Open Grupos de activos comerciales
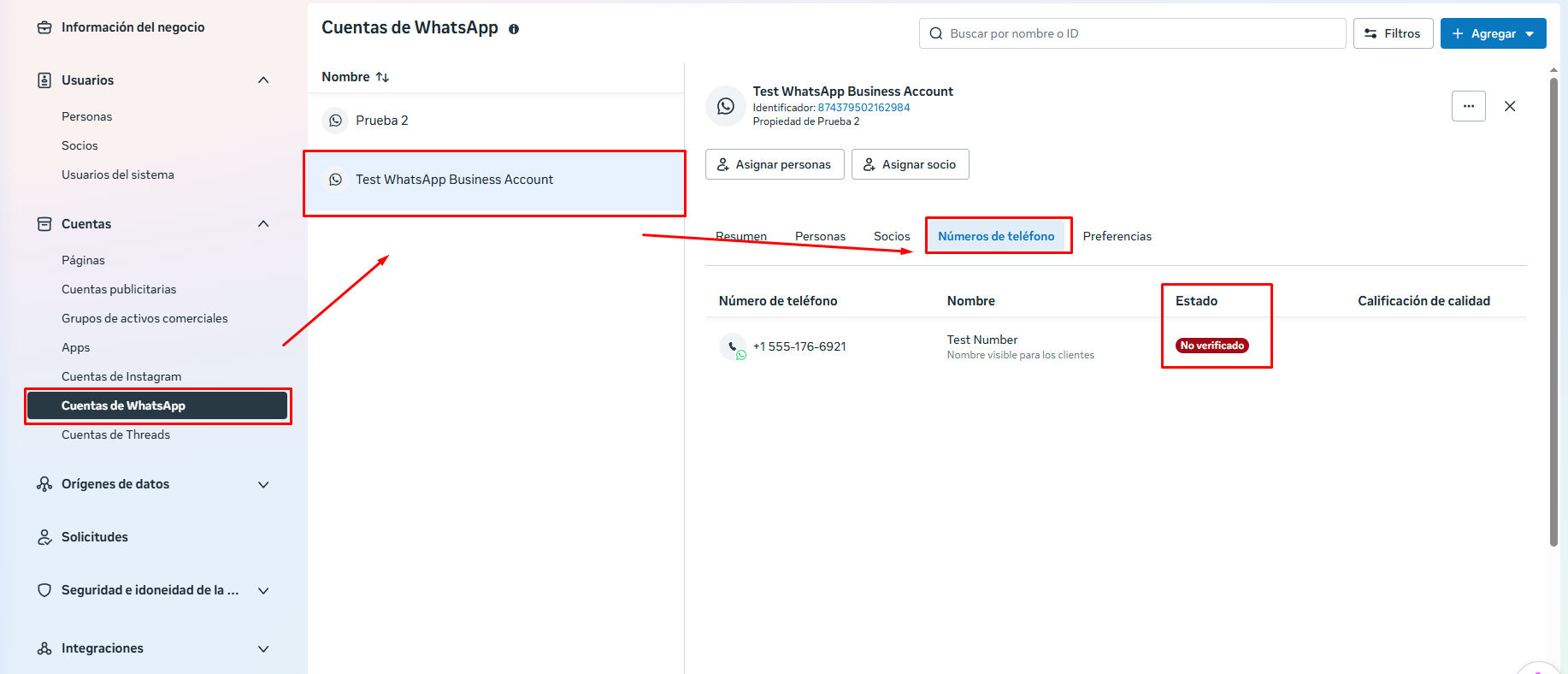 [144, 318]
